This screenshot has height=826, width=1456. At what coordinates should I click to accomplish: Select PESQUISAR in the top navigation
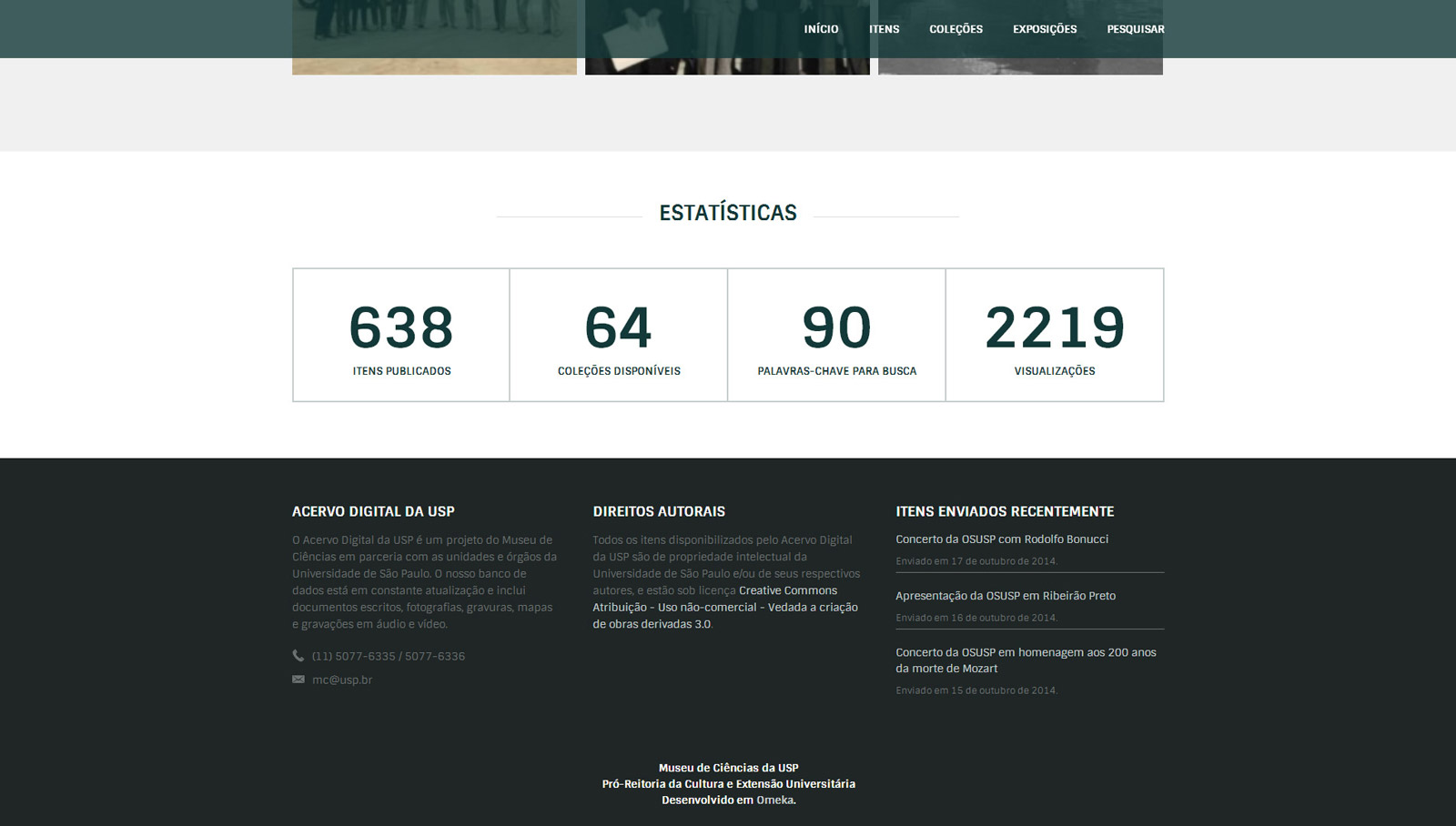pyautogui.click(x=1135, y=29)
